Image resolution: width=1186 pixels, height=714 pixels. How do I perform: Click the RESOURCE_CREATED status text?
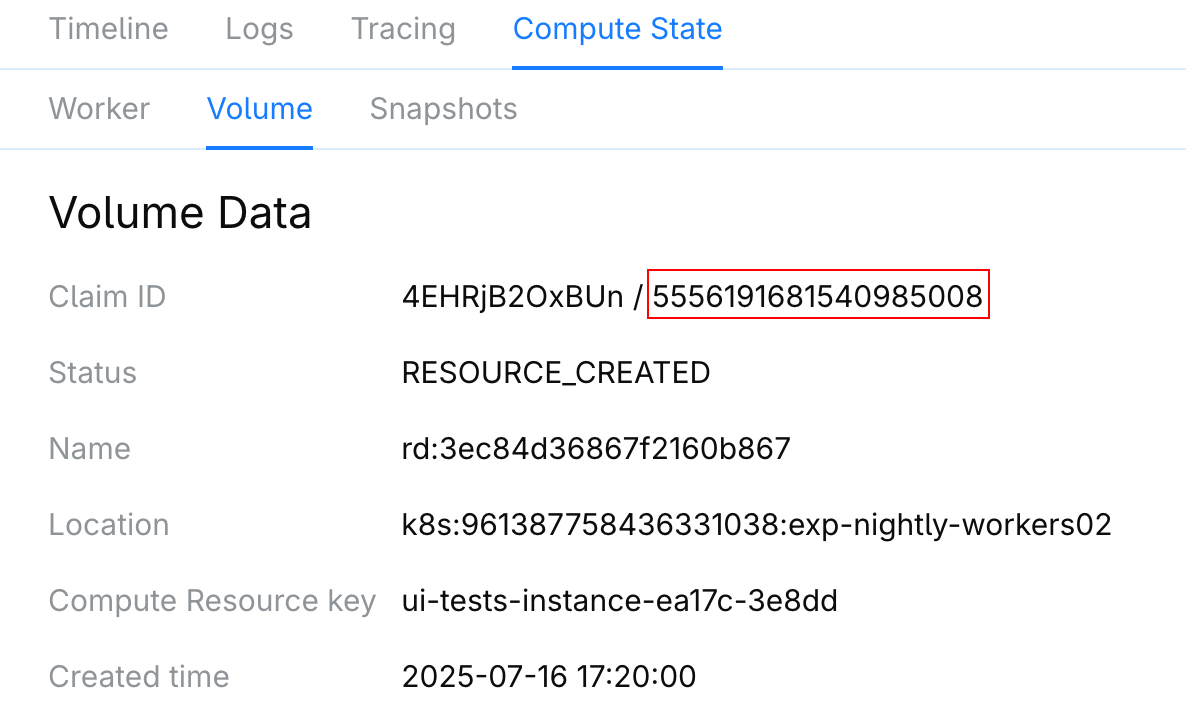pyautogui.click(x=556, y=372)
